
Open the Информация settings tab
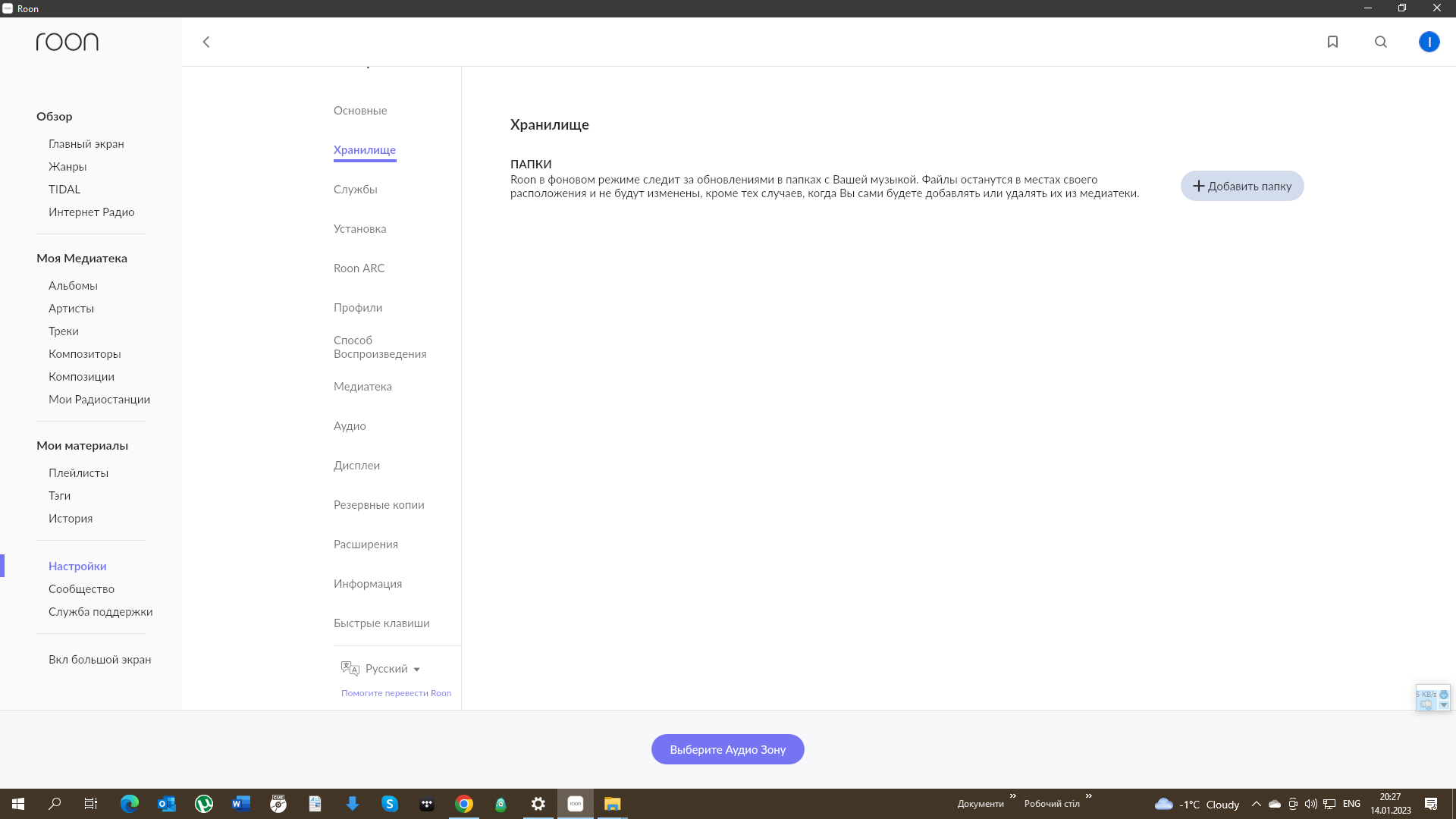click(x=368, y=583)
